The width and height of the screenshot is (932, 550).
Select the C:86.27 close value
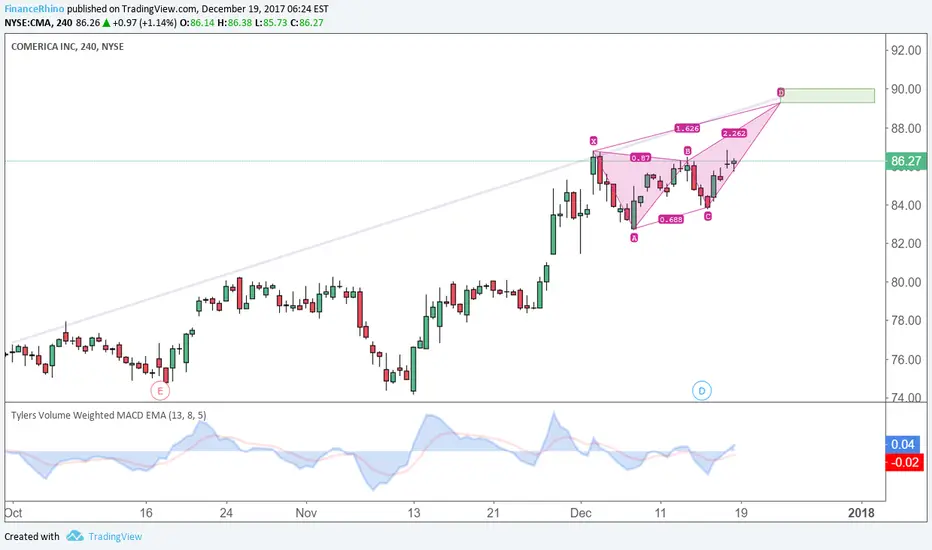[x=307, y=23]
